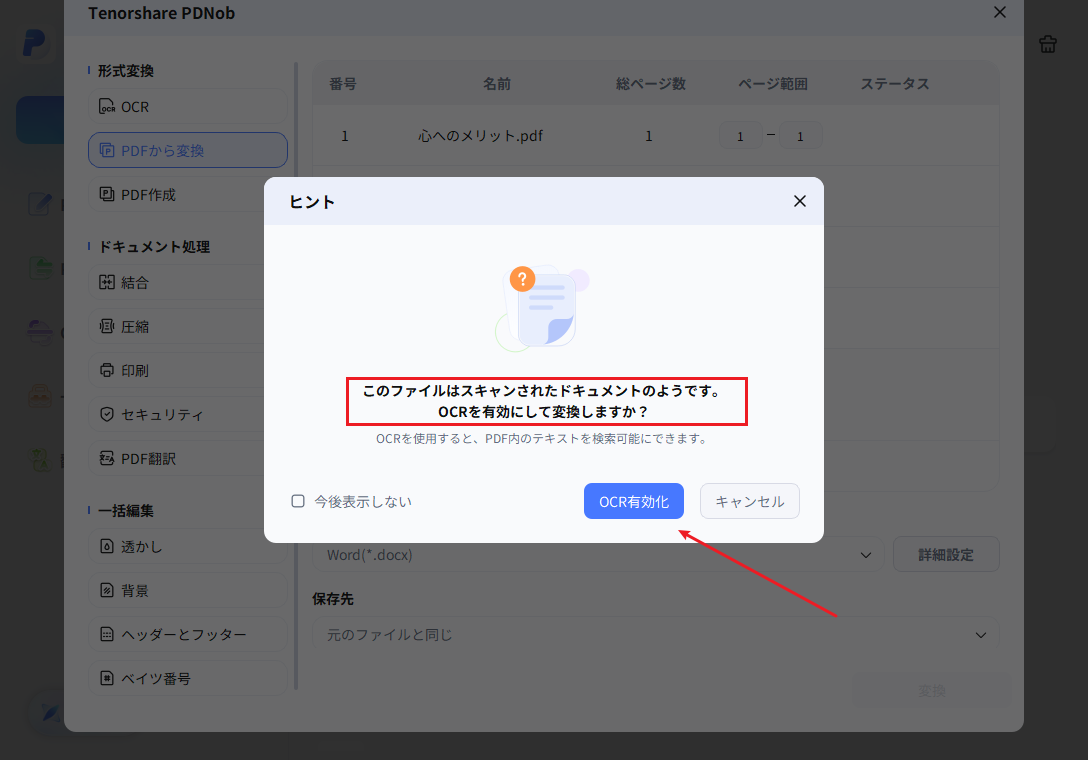Click the セキュリティ shield icon
1088x760 pixels.
point(107,414)
